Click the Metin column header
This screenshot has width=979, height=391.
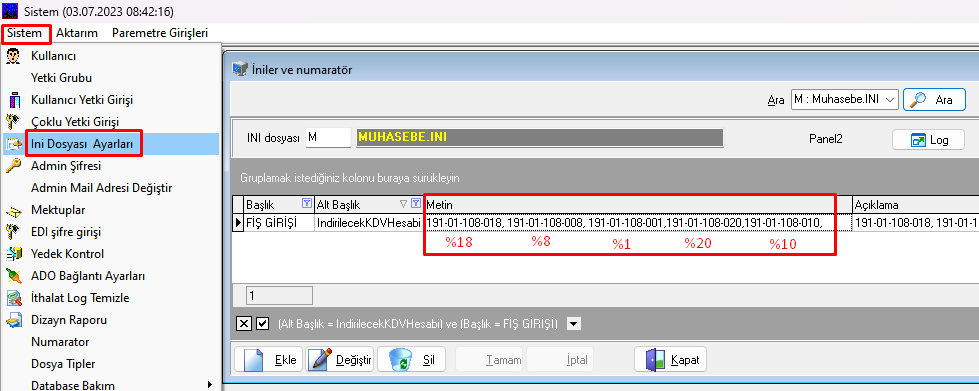click(x=637, y=204)
